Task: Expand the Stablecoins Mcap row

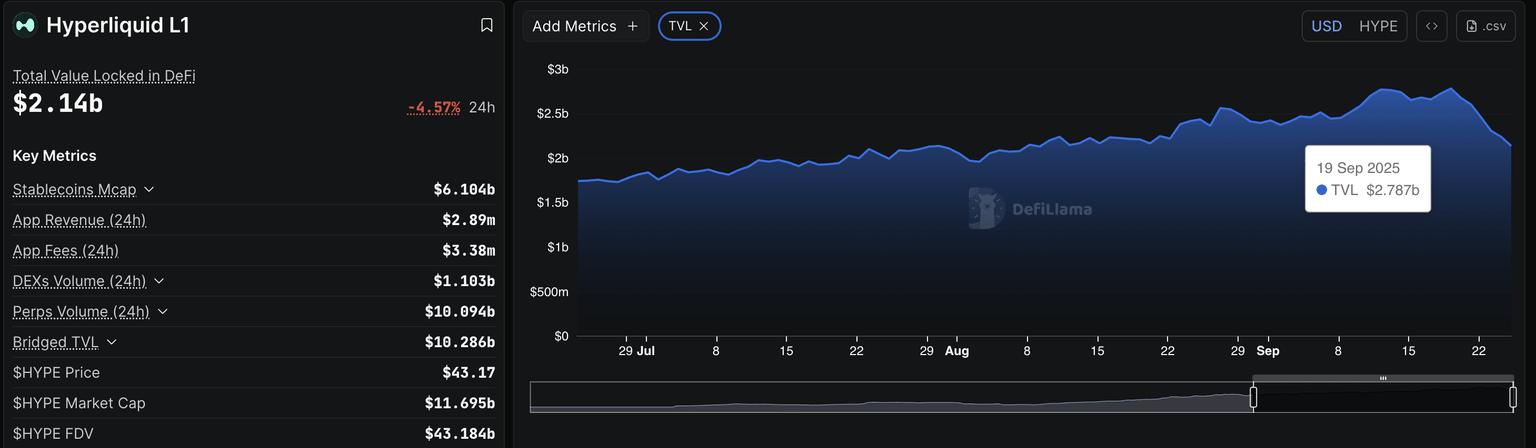Action: point(149,189)
